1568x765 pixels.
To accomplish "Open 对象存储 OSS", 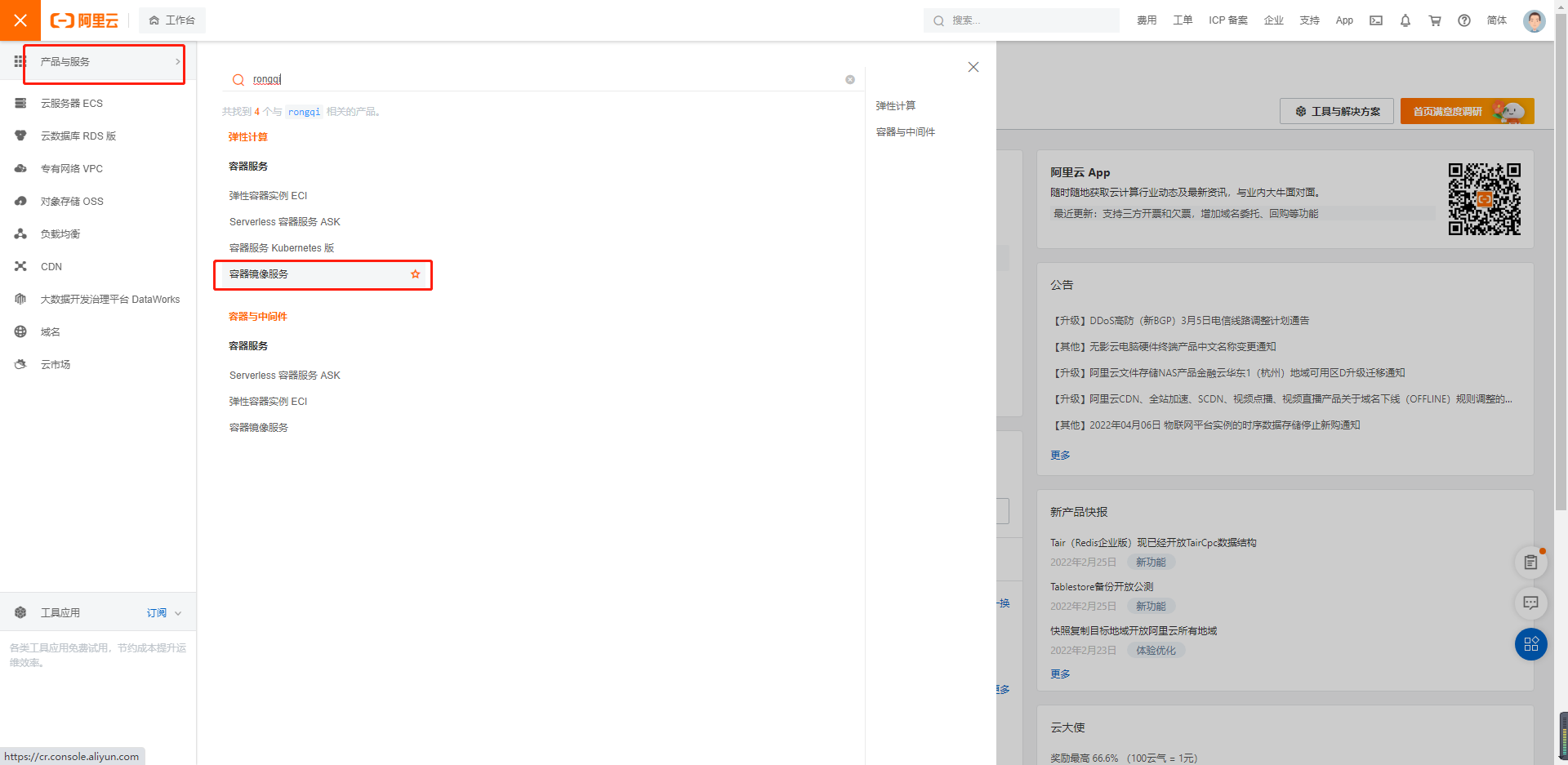I will [x=72, y=201].
